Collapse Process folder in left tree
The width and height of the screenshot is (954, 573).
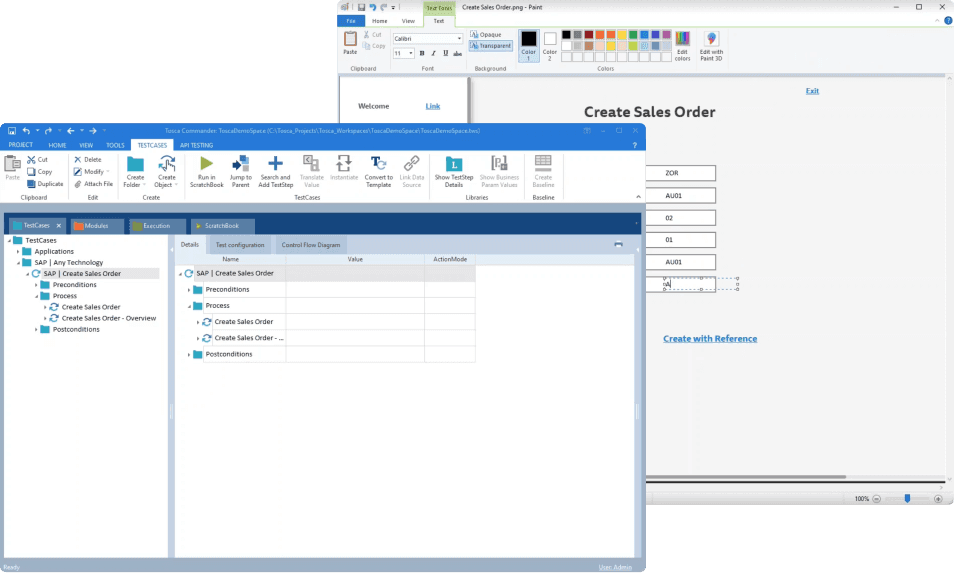36,296
